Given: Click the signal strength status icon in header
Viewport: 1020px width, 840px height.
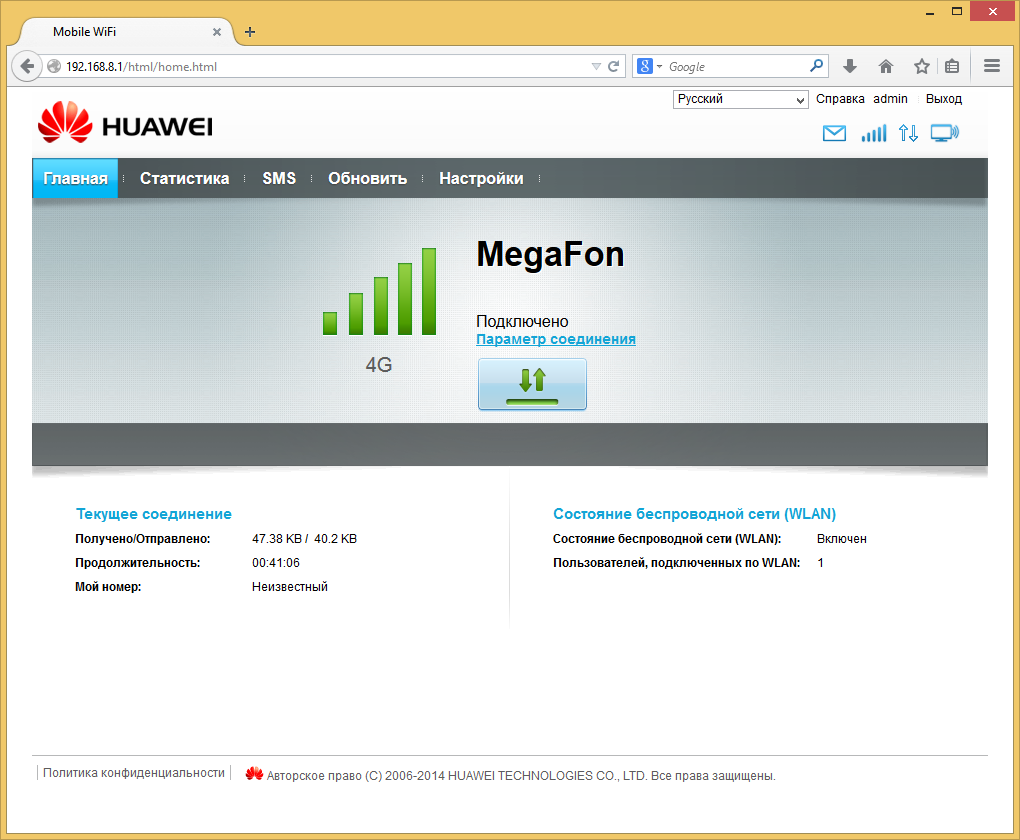Looking at the screenshot, I should point(874,133).
